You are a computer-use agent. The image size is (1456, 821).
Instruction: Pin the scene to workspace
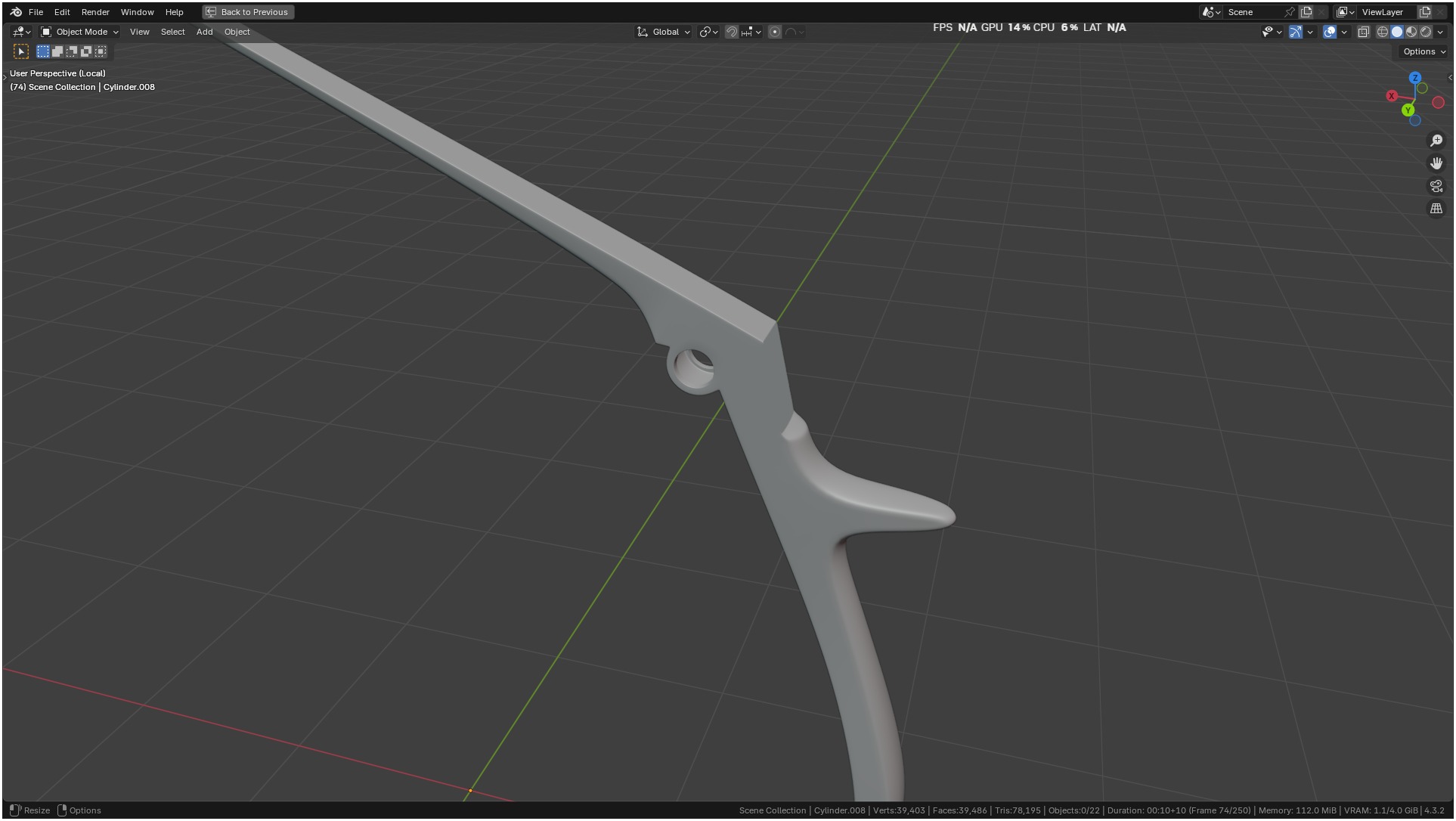(x=1289, y=12)
